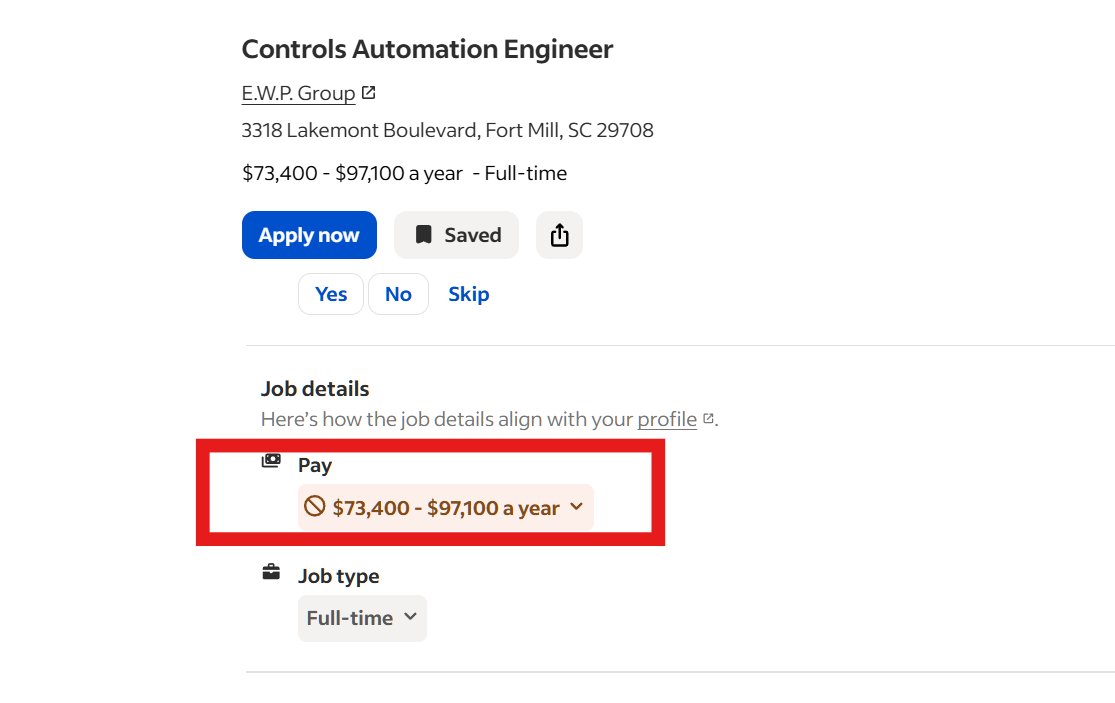Toggle the Saved bookmark button

point(457,235)
